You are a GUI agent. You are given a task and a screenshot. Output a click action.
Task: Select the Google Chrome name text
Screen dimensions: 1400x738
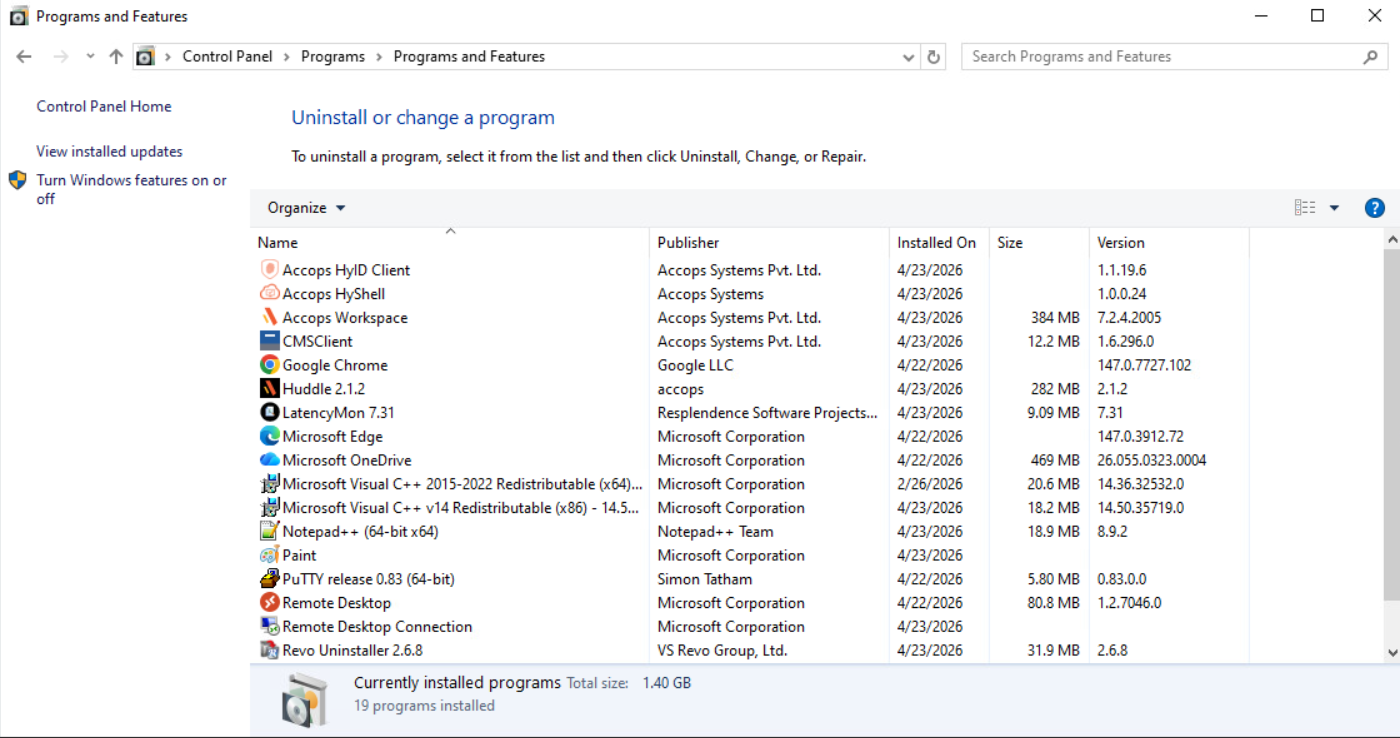pyautogui.click(x=335, y=365)
